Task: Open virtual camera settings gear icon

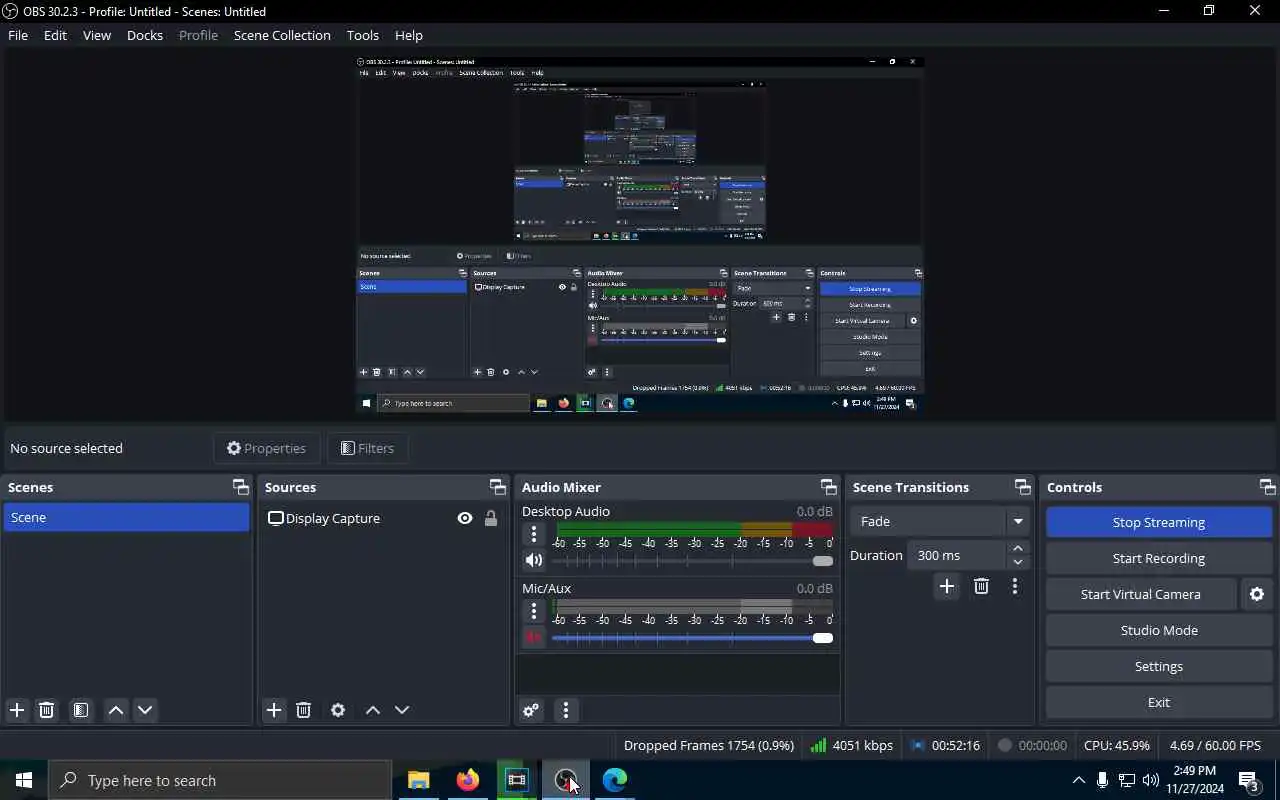Action: pos(1257,594)
